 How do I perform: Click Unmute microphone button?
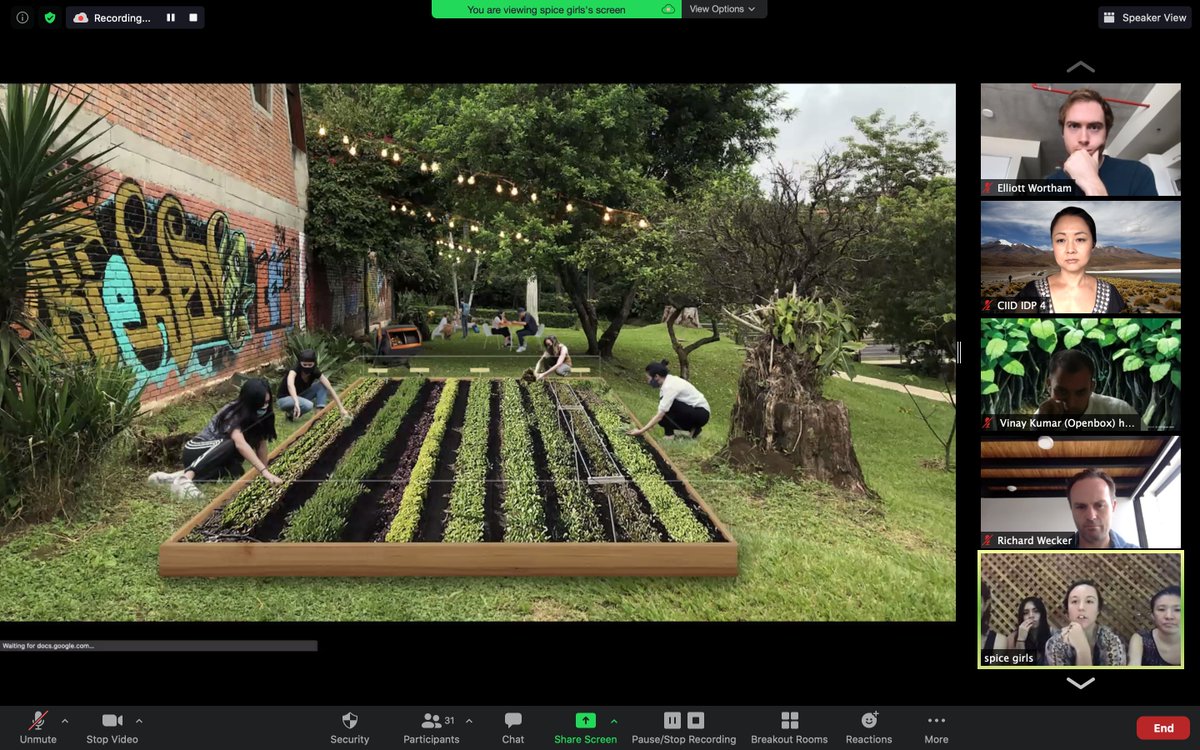click(x=38, y=728)
